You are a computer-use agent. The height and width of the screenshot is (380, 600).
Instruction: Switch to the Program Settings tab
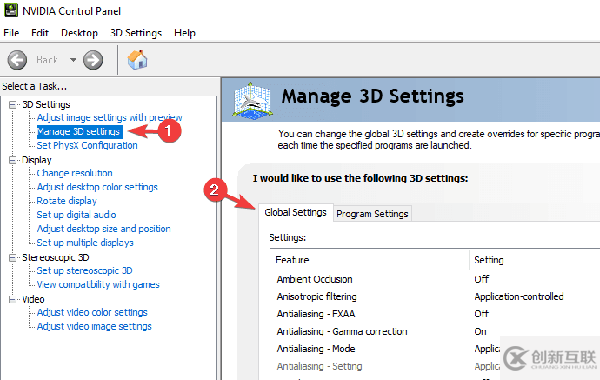[x=372, y=214]
